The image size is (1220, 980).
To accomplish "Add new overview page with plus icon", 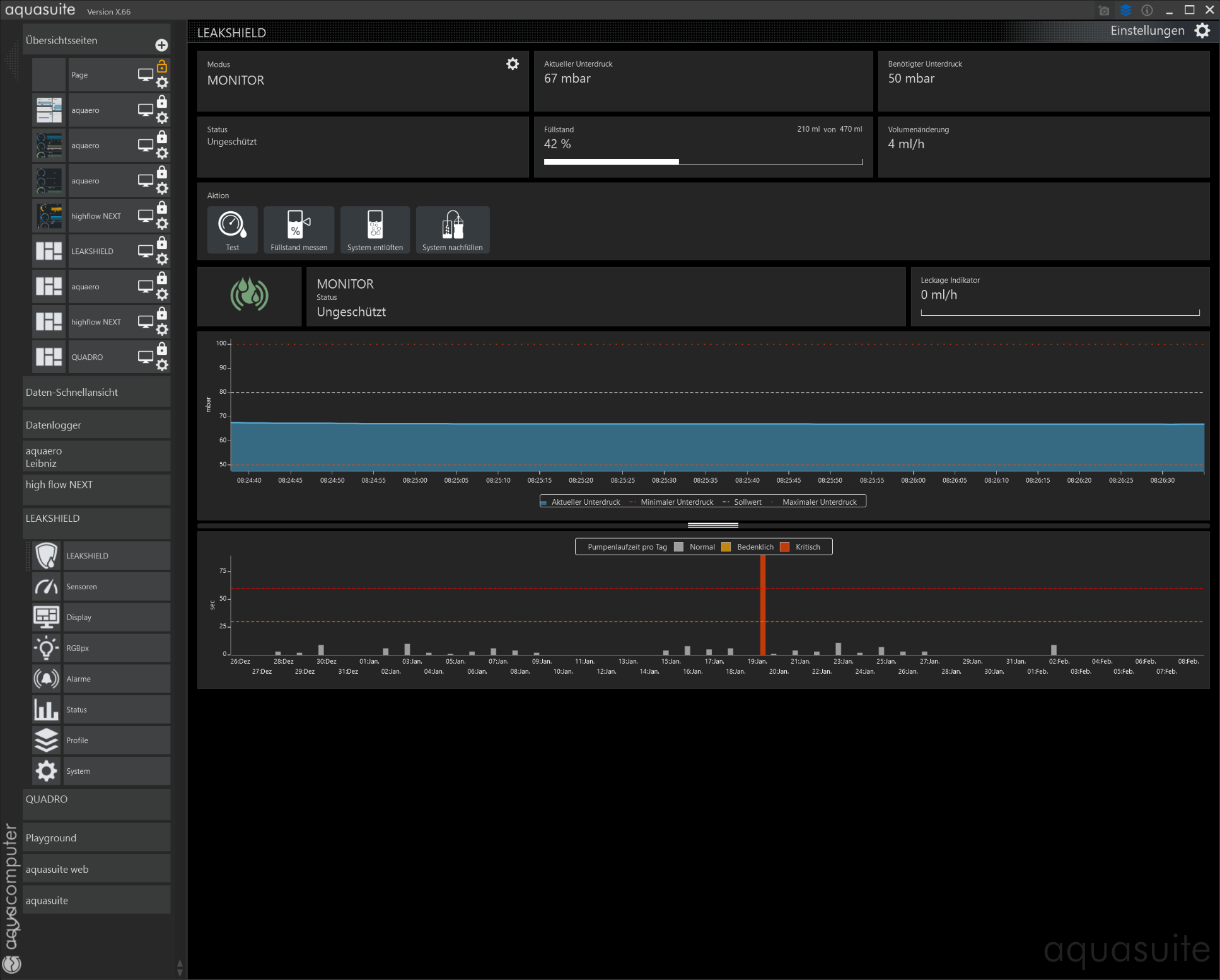I will pyautogui.click(x=161, y=45).
